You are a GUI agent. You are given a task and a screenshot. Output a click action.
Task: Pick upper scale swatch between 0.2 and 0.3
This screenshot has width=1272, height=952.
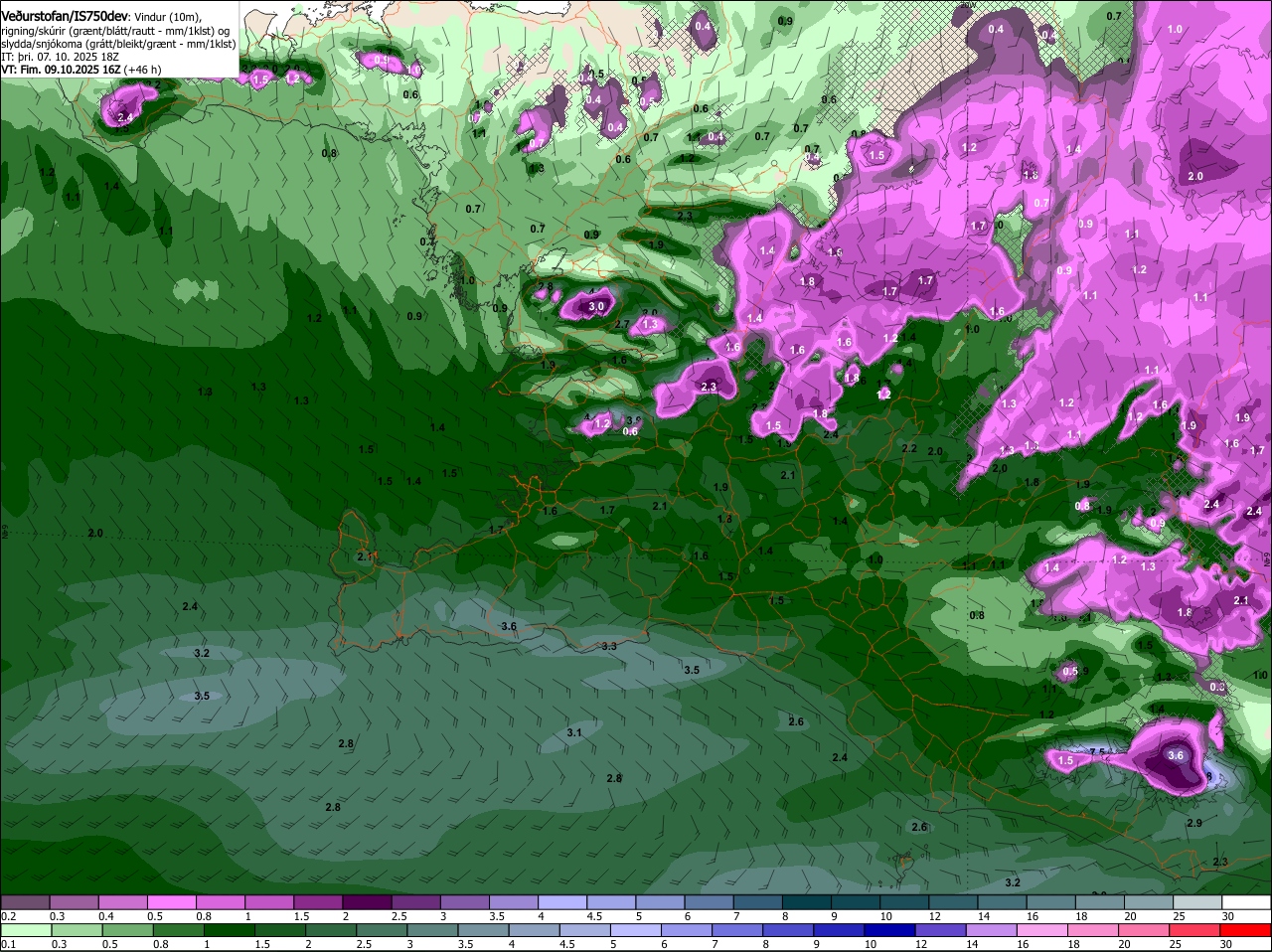pyautogui.click(x=25, y=902)
